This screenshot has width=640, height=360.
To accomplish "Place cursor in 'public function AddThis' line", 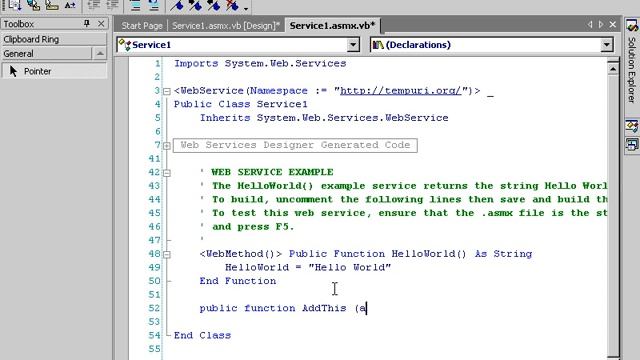I will 283,308.
